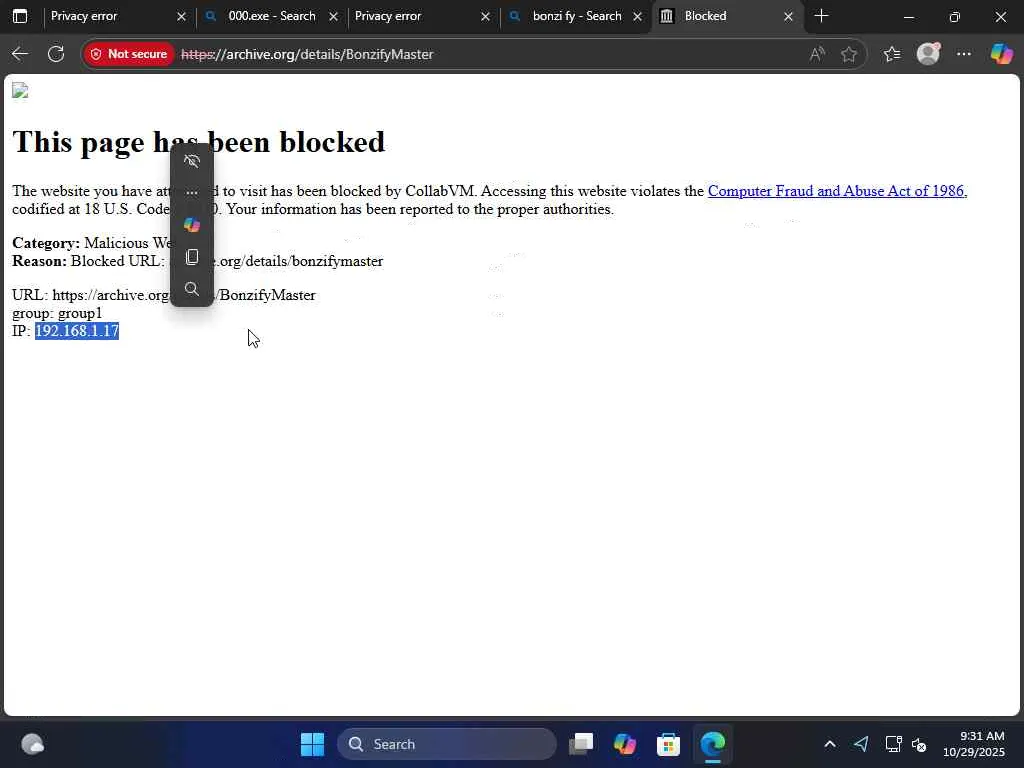Click the 'This page has been blocked' heading
The width and height of the screenshot is (1024, 768).
pyautogui.click(x=199, y=142)
